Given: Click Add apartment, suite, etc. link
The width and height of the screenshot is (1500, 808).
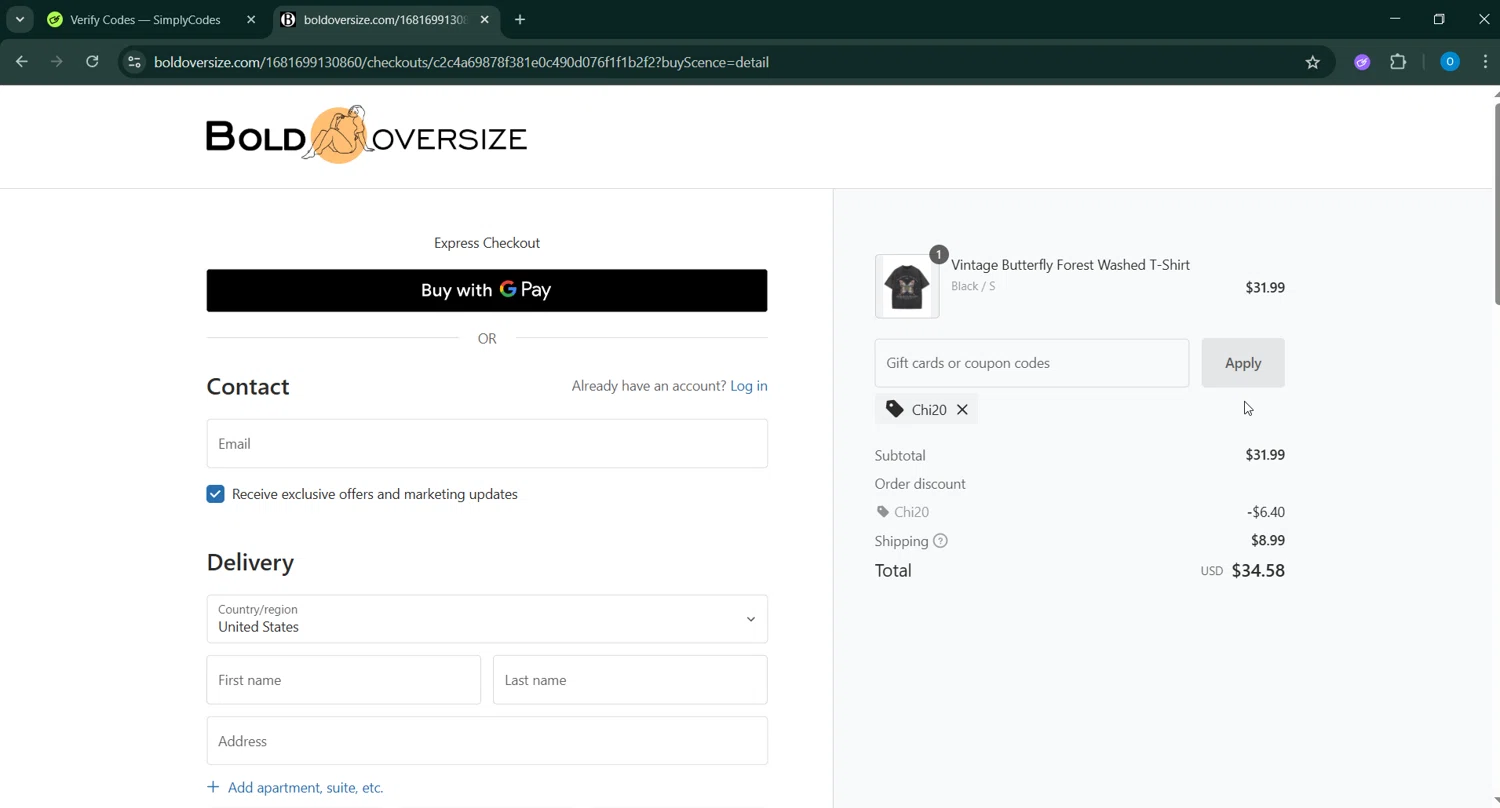Looking at the screenshot, I should pyautogui.click(x=295, y=788).
